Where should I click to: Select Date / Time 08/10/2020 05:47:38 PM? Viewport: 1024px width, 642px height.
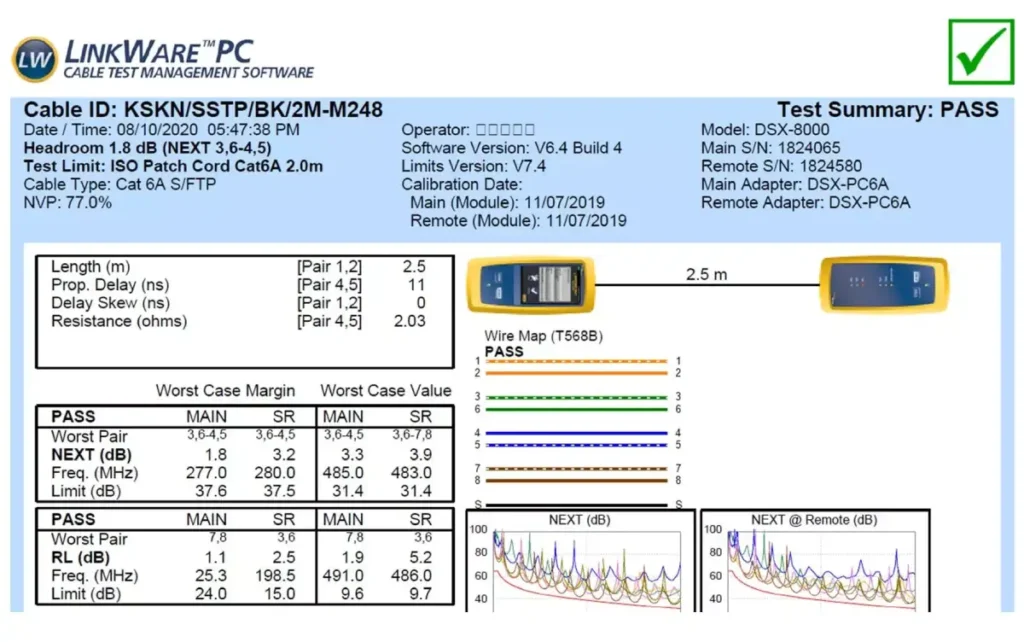pyautogui.click(x=161, y=130)
